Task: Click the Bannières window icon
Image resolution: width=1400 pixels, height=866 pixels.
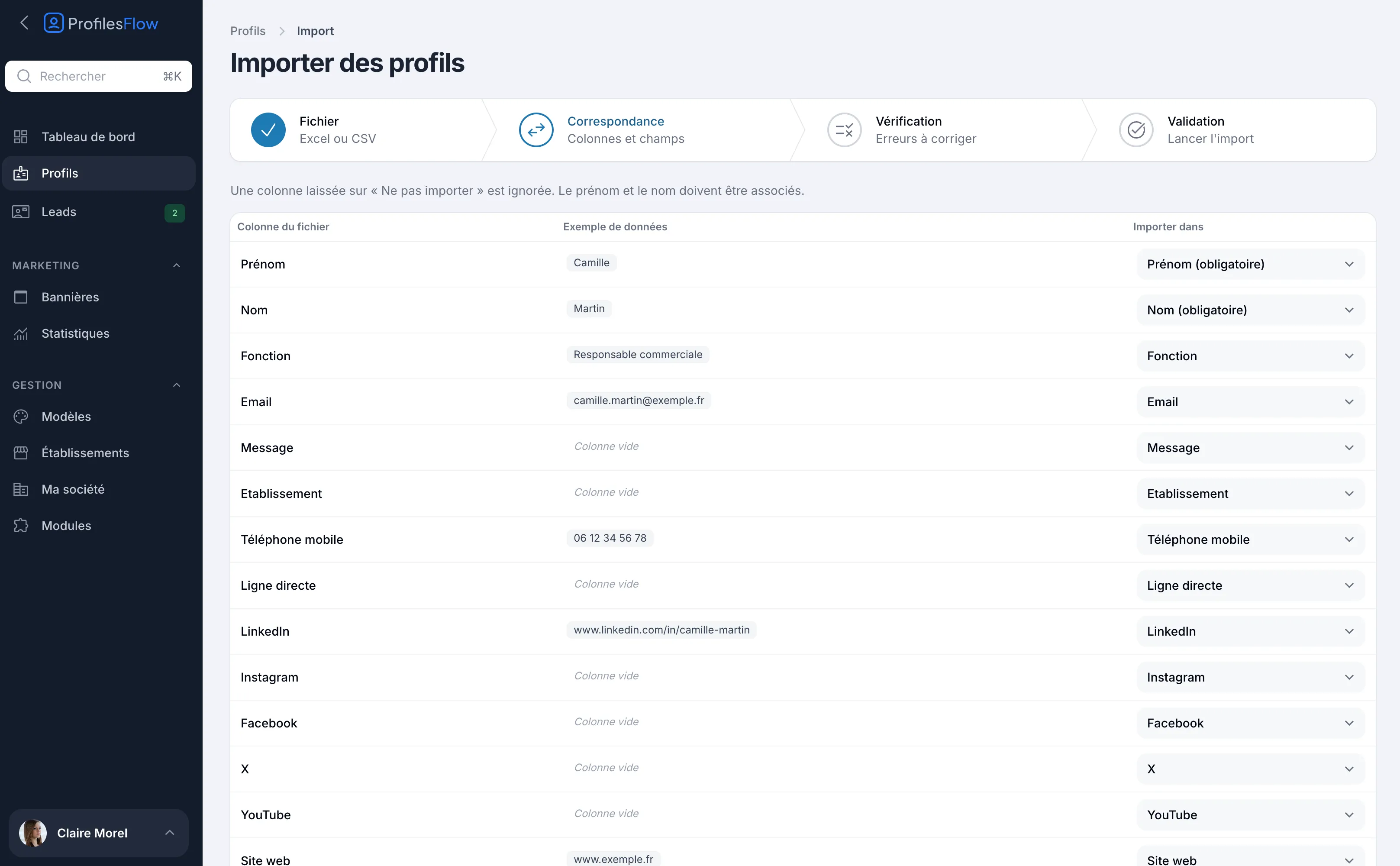Action: click(x=21, y=297)
